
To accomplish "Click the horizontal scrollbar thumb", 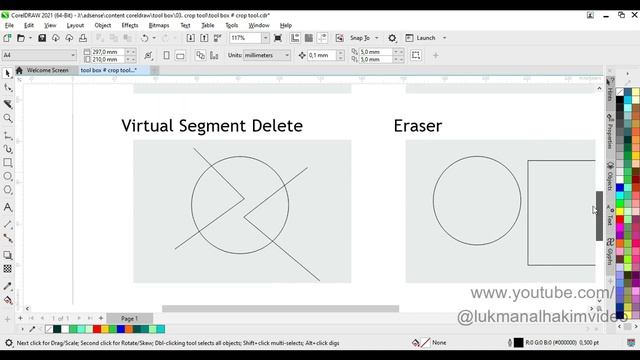I will (280, 309).
